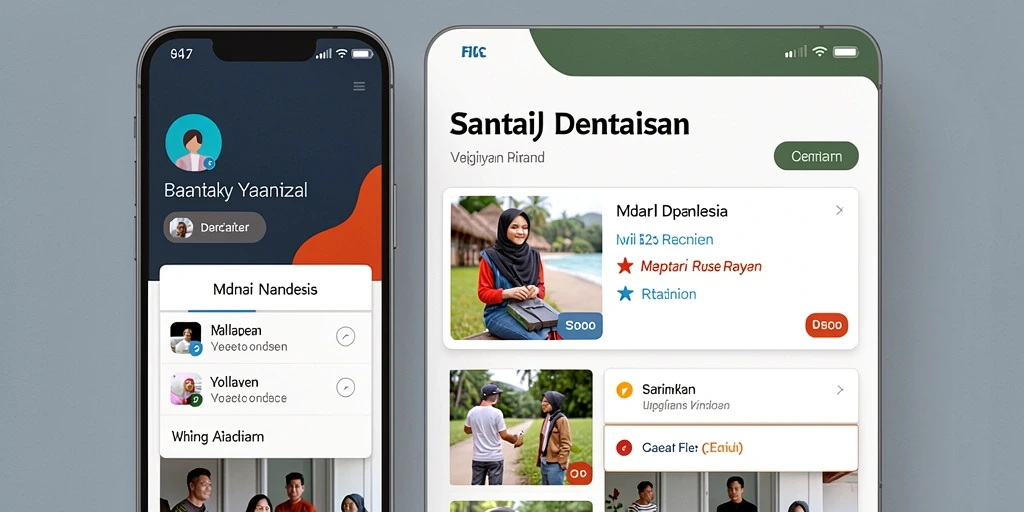Click the Vejgiiyan Pirand subtitle
This screenshot has width=1024, height=512.
pyautogui.click(x=497, y=157)
